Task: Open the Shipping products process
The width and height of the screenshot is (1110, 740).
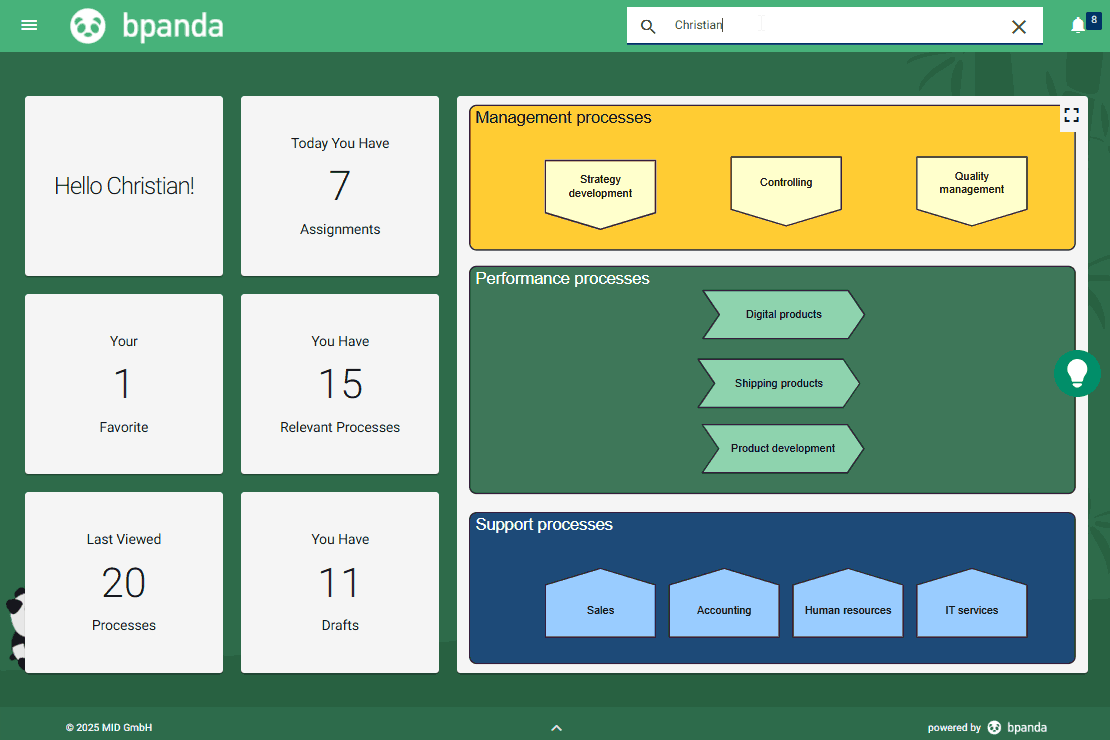Action: point(778,383)
